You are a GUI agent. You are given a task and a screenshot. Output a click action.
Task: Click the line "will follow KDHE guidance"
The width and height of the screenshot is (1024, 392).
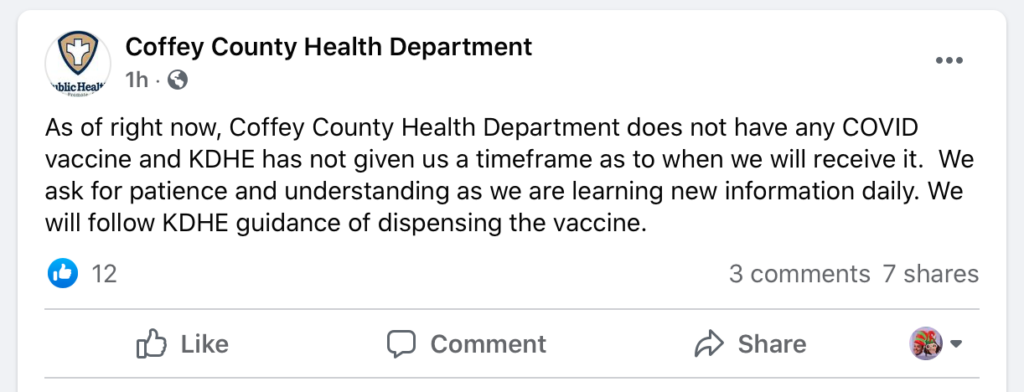[345, 223]
